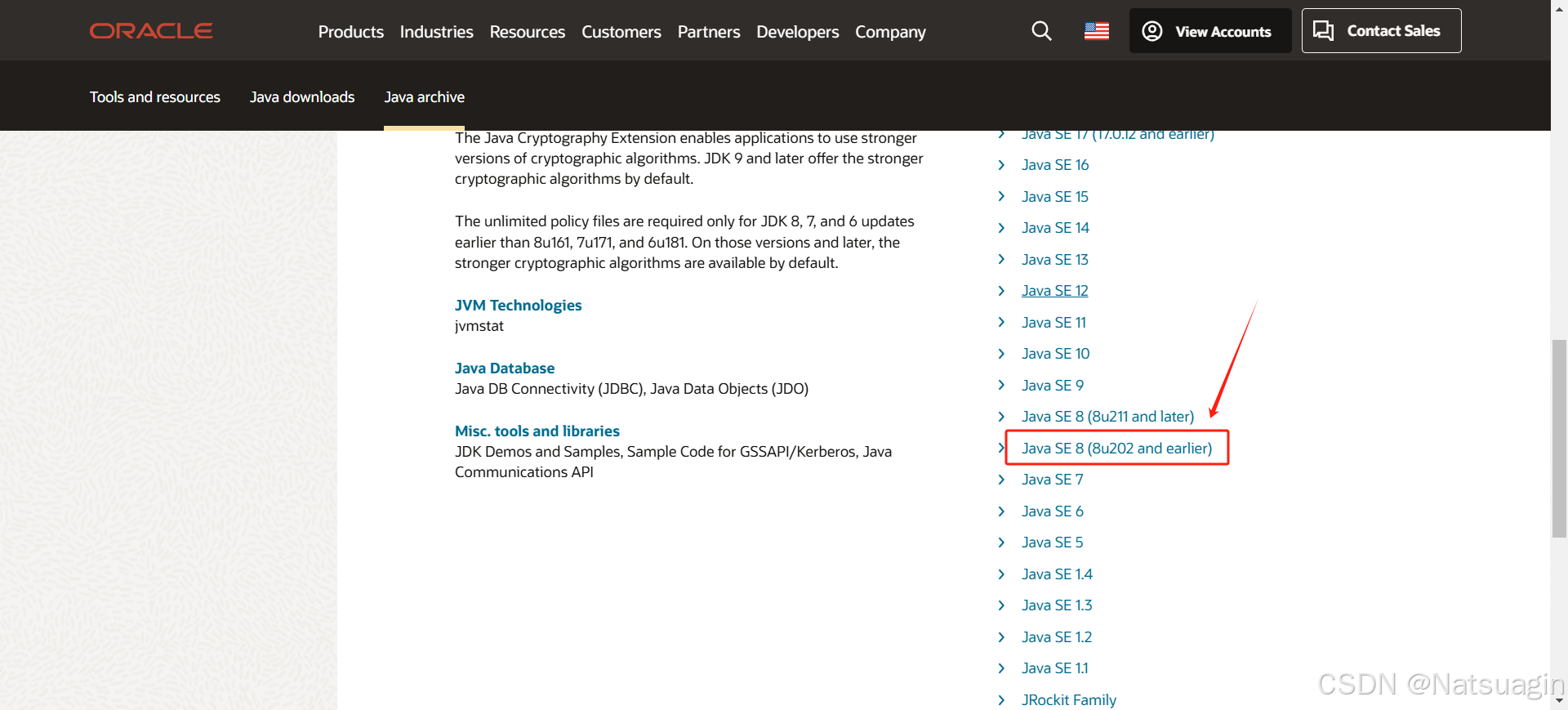Open the Partners menu
Screen dimensions: 1568x710
click(x=709, y=32)
